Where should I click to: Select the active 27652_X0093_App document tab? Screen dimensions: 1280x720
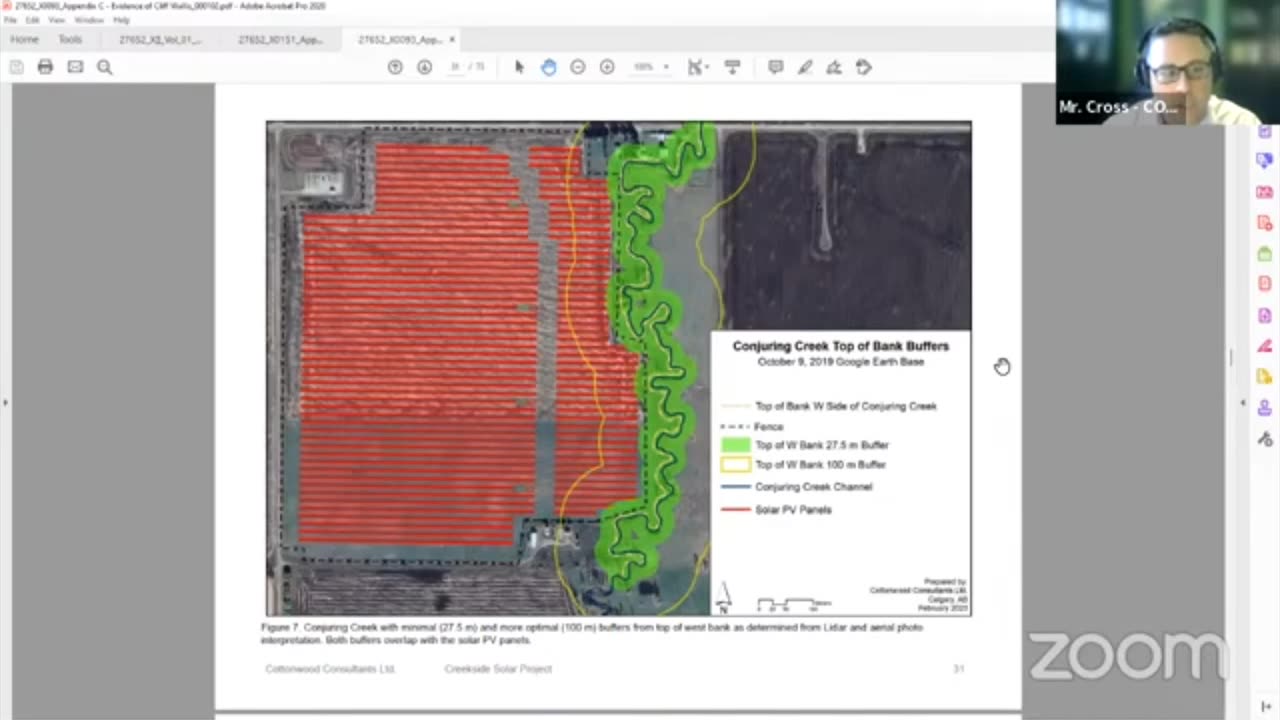point(400,40)
